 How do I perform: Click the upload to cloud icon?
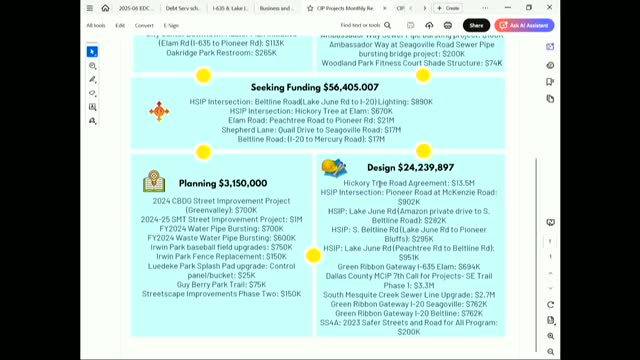pyautogui.click(x=429, y=25)
